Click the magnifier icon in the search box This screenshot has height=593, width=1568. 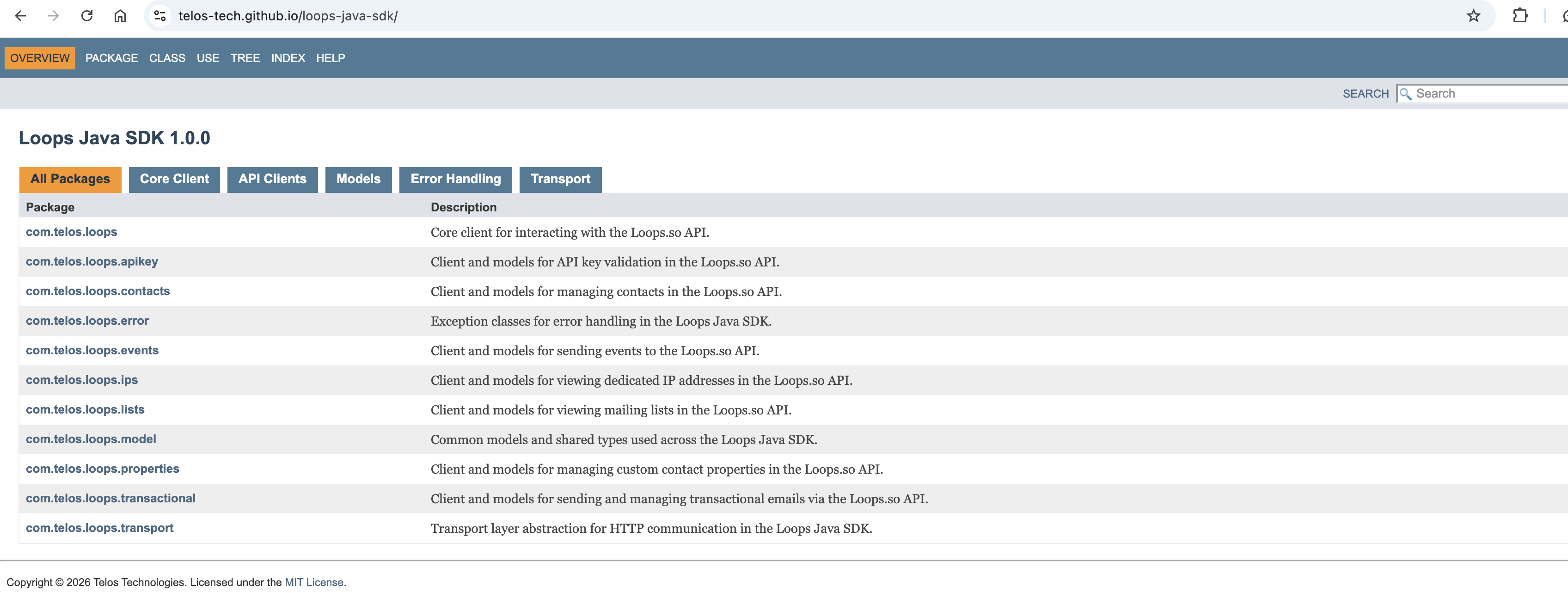coord(1406,94)
